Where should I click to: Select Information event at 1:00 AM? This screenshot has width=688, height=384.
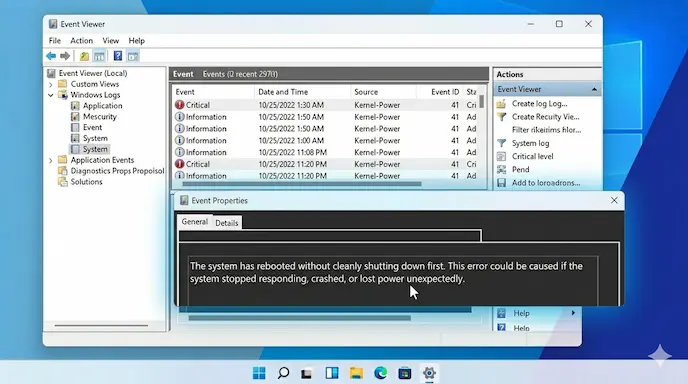(x=325, y=141)
